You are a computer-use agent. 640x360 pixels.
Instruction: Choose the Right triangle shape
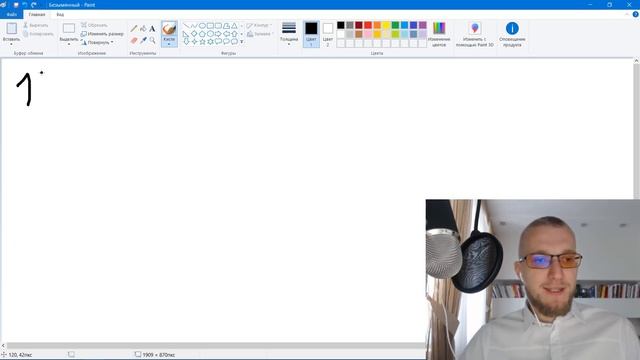click(187, 34)
